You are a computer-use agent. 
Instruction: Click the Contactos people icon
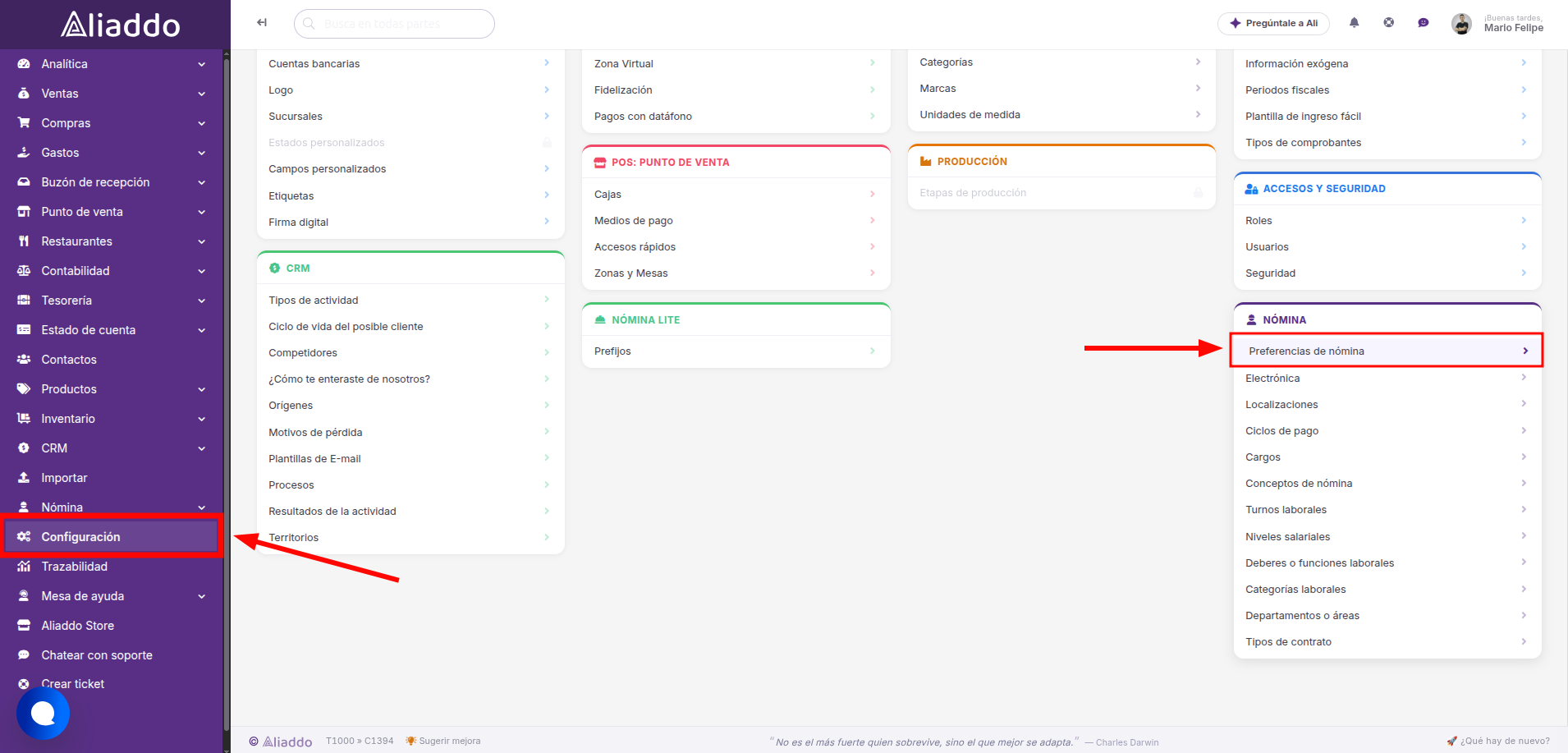coord(24,360)
